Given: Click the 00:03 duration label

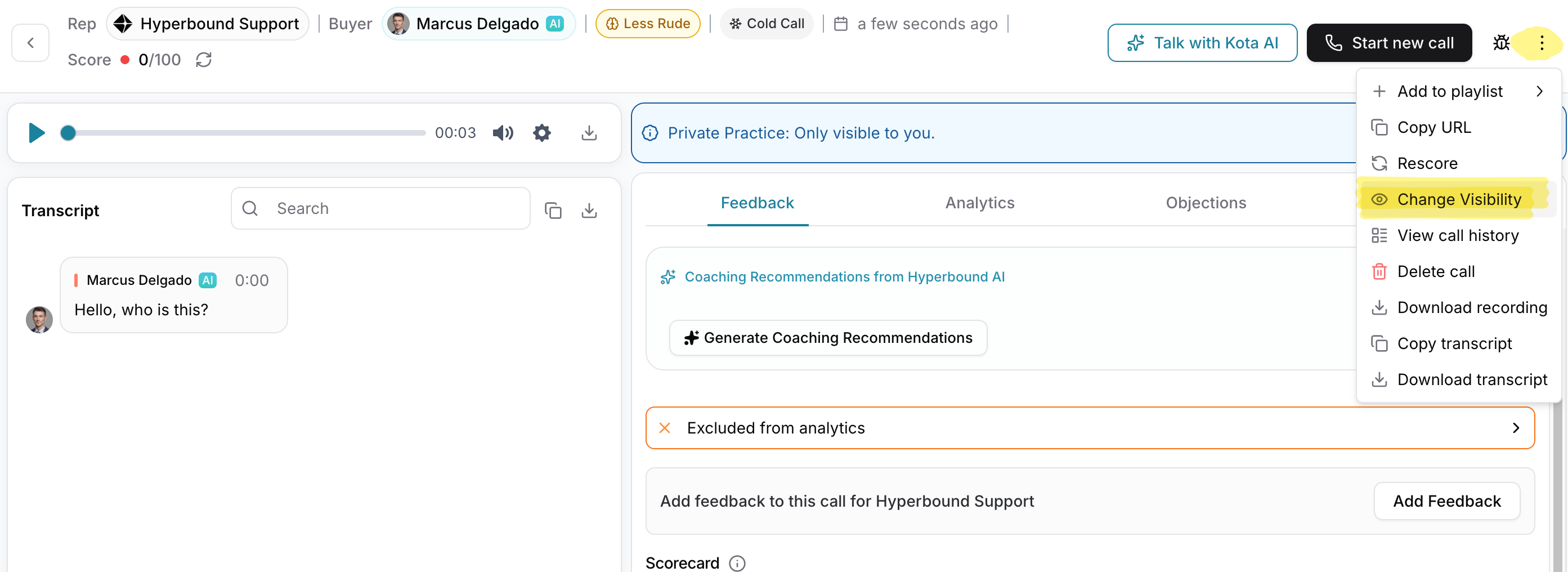Looking at the screenshot, I should [455, 133].
